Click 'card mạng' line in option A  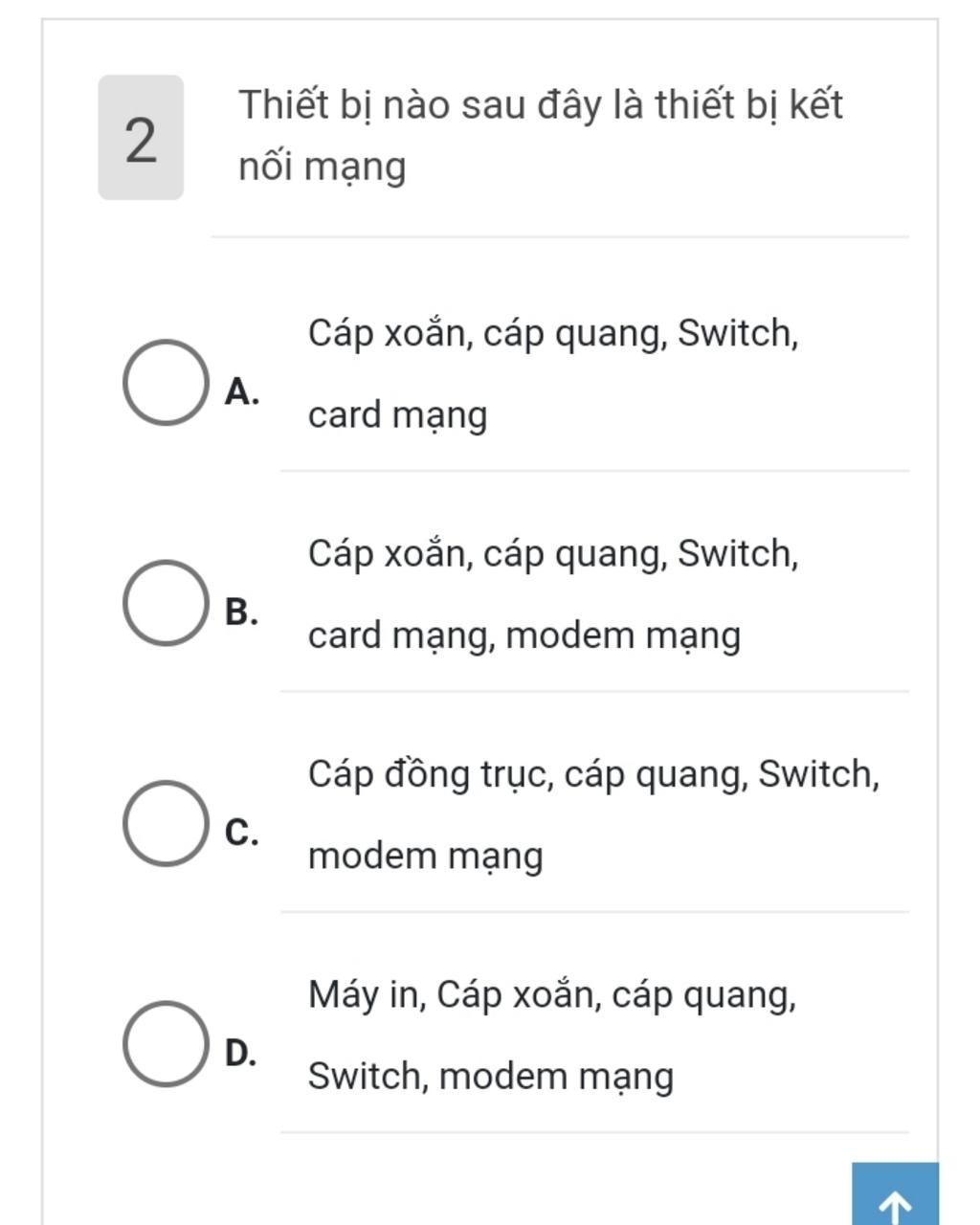tap(398, 416)
